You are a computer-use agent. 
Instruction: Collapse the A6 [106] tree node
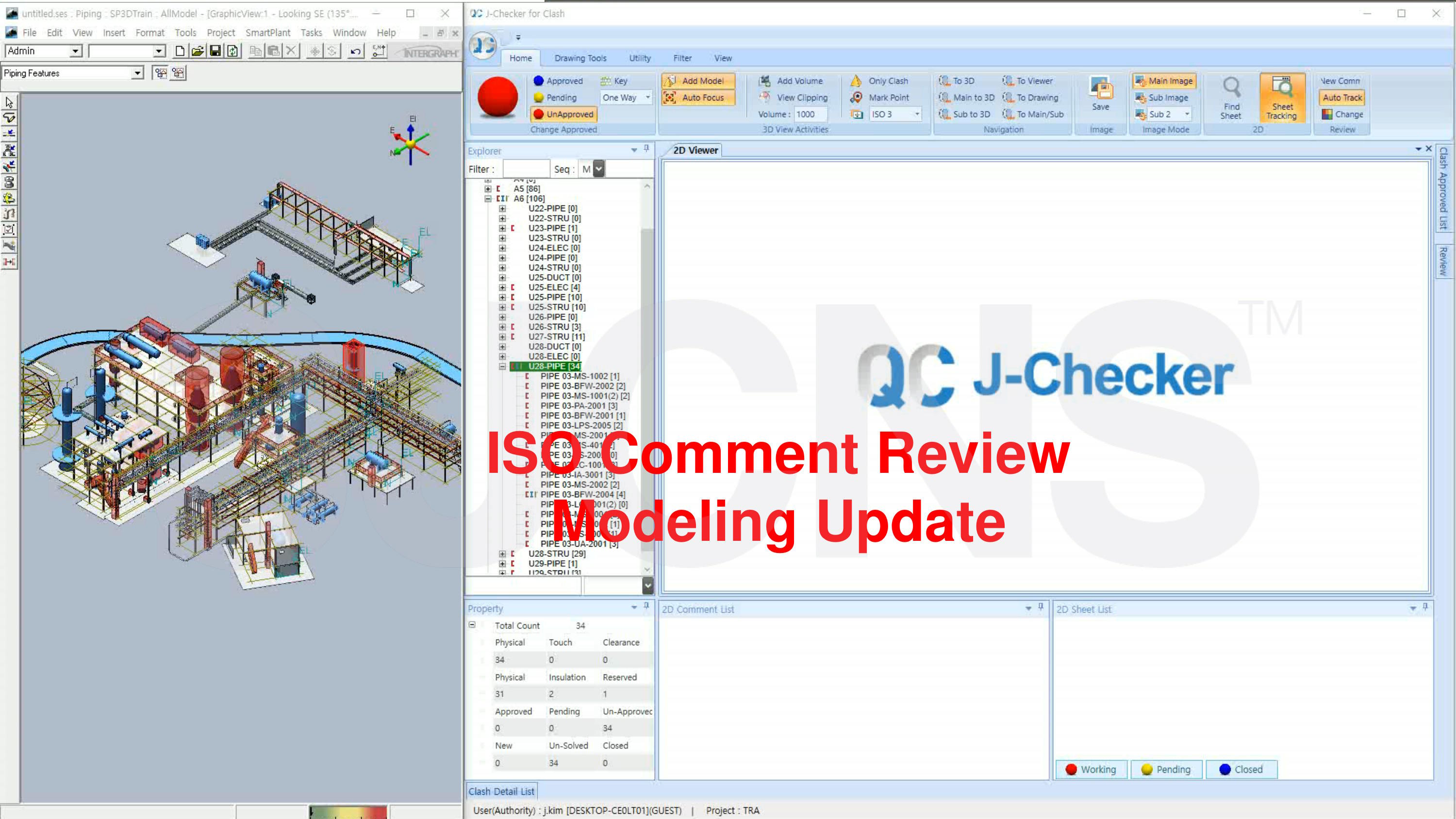click(x=487, y=199)
